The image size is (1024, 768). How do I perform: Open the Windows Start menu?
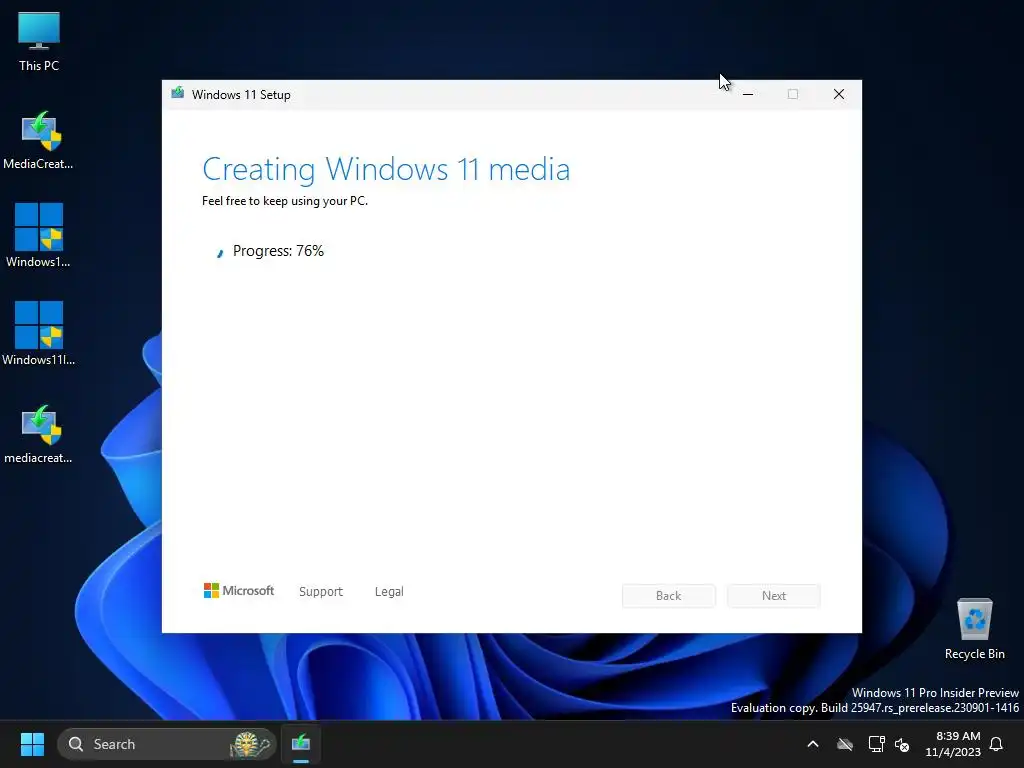(32, 744)
